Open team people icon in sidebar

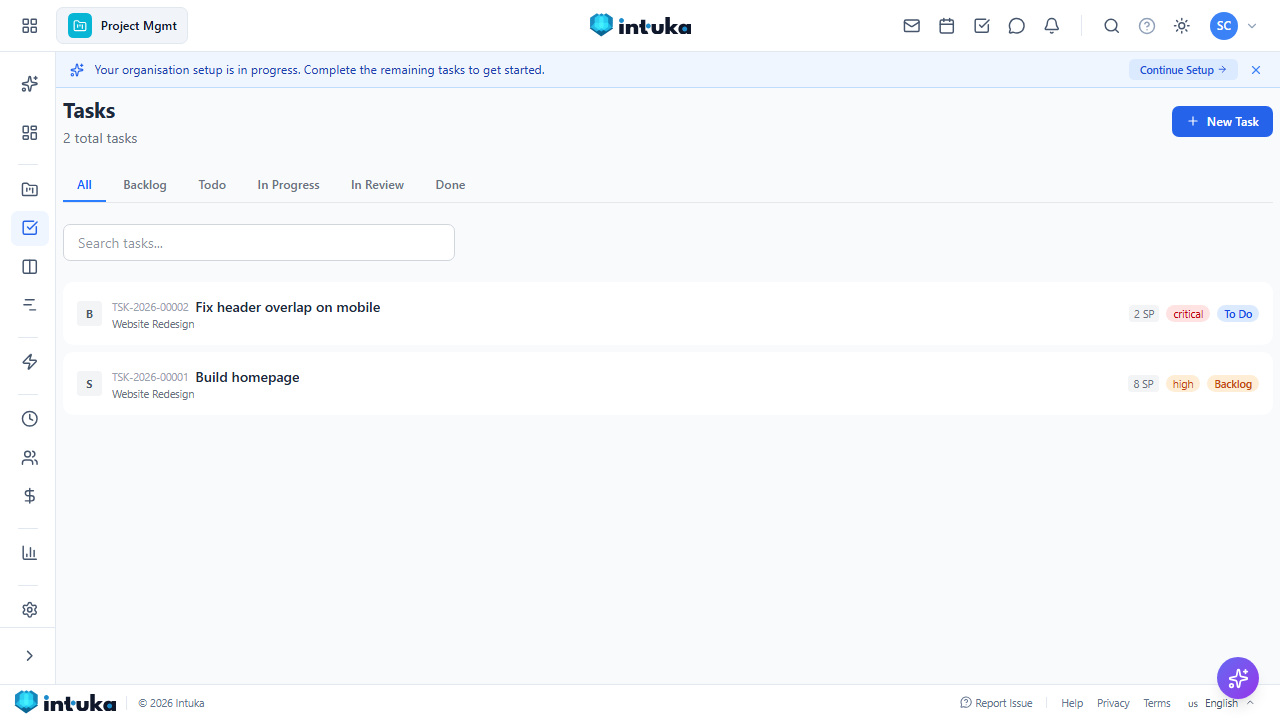(x=30, y=458)
